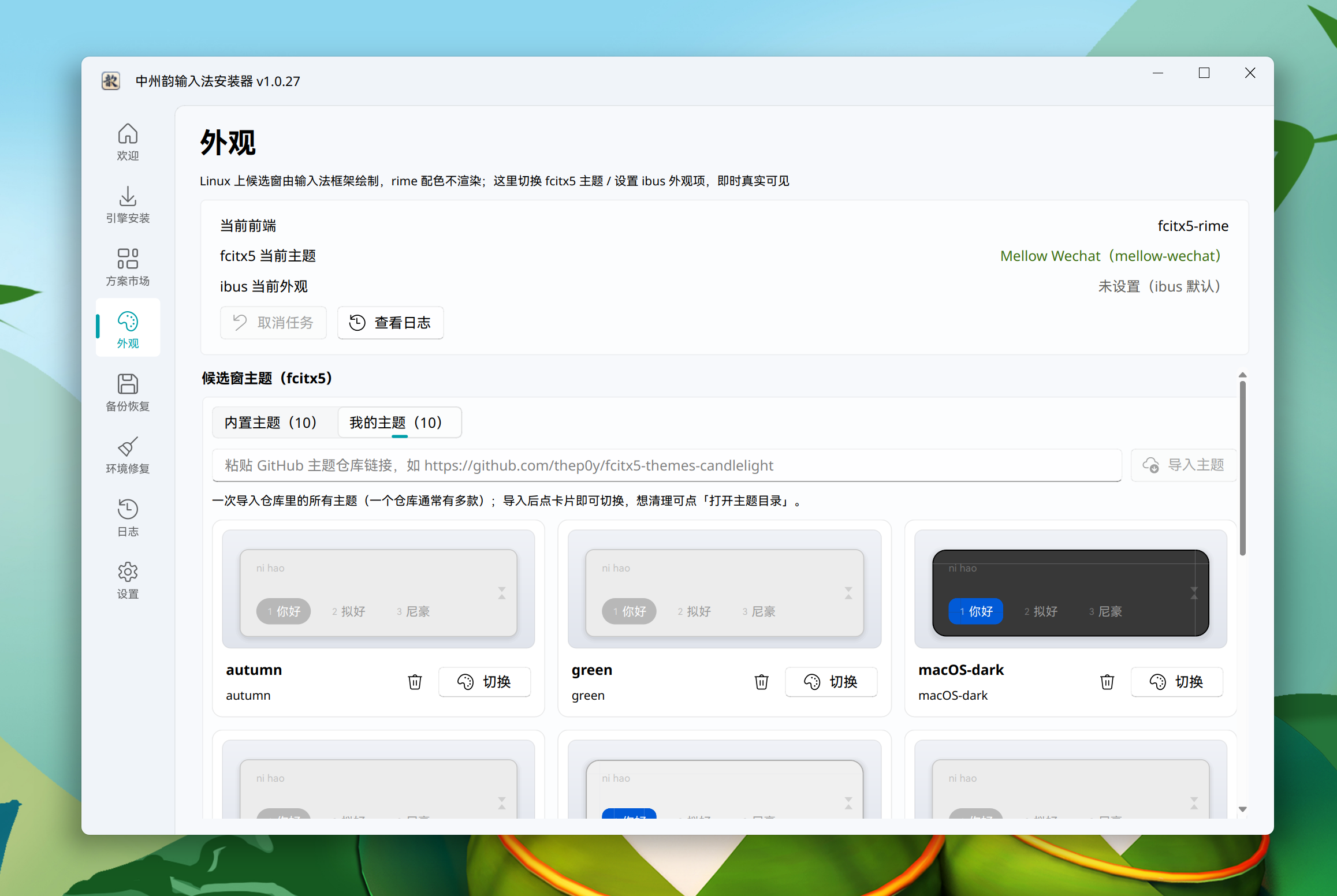Click 查看日志 button
1337x896 pixels.
pos(390,323)
